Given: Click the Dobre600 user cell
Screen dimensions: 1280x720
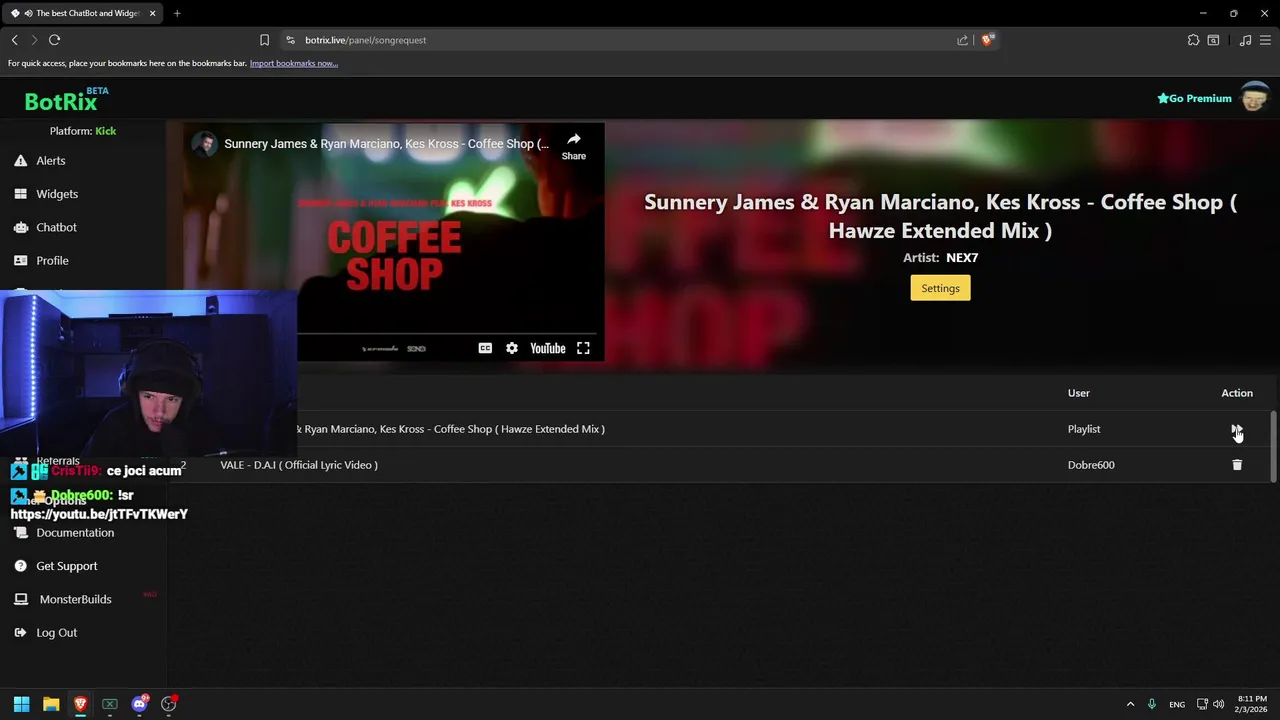Looking at the screenshot, I should pyautogui.click(x=1091, y=465).
